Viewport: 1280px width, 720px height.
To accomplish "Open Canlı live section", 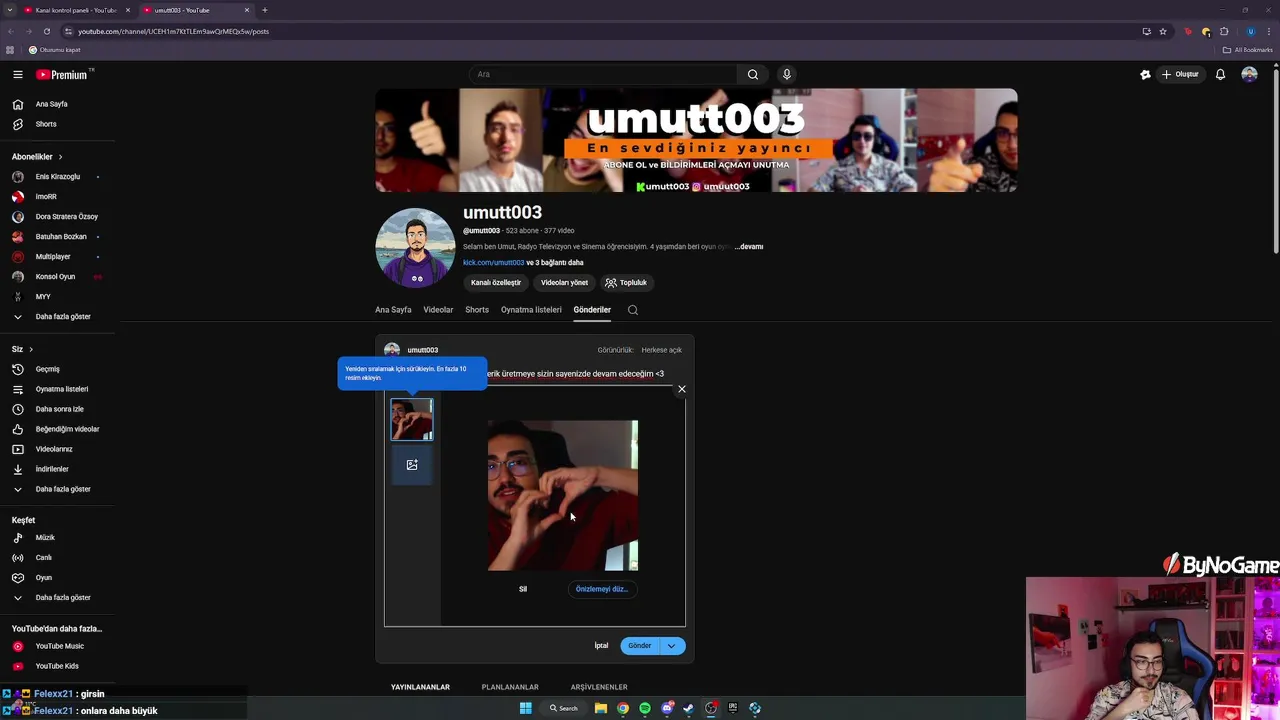I will pyautogui.click(x=43, y=558).
